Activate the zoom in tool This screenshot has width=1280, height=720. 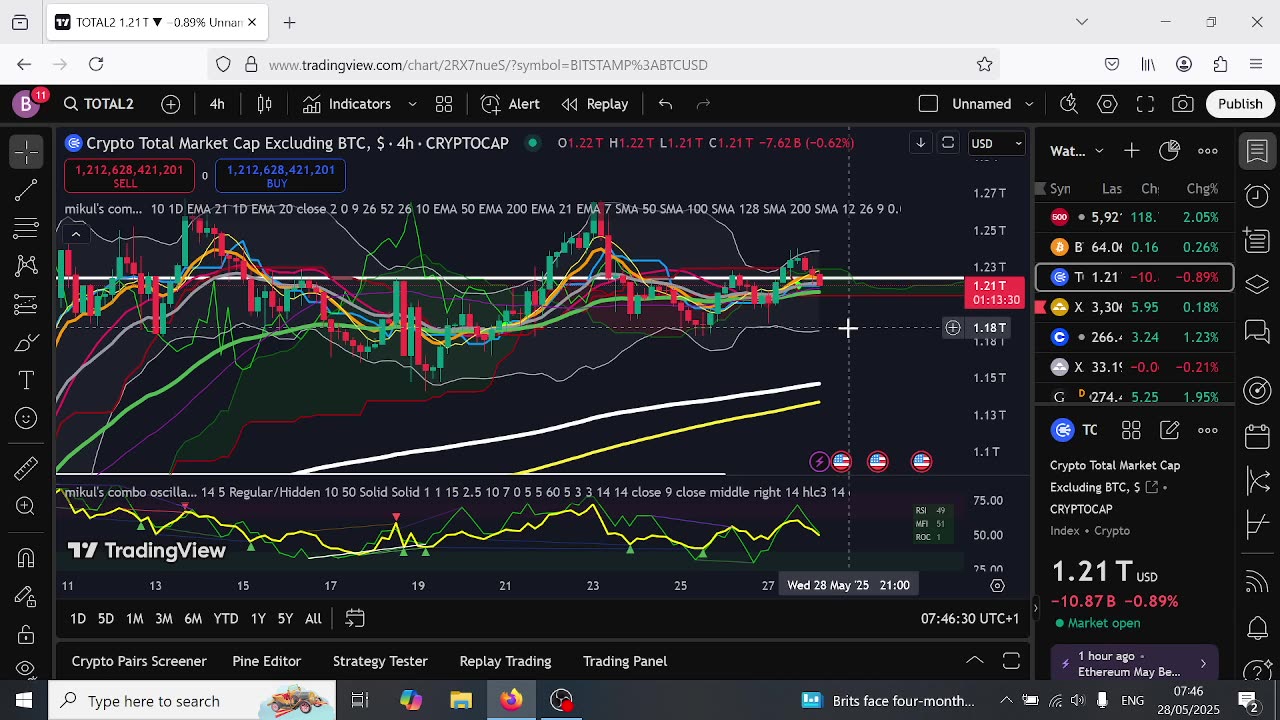(x=26, y=506)
